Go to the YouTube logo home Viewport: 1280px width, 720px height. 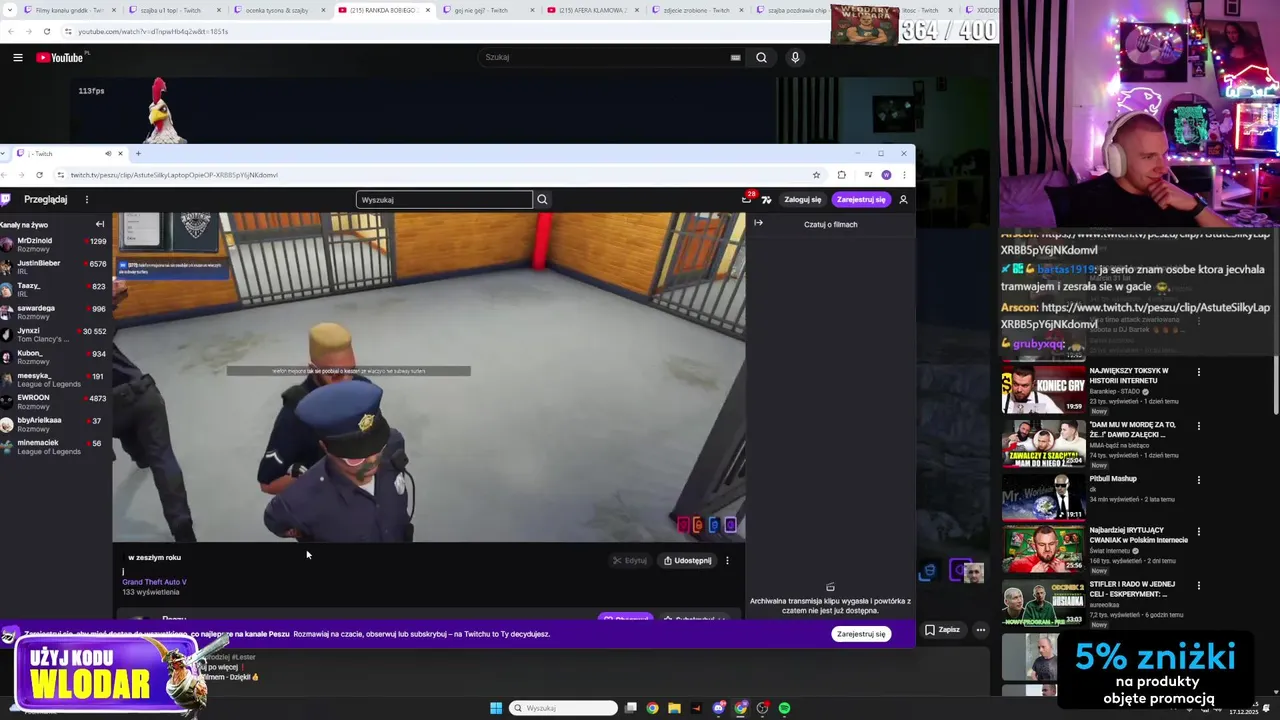click(60, 58)
